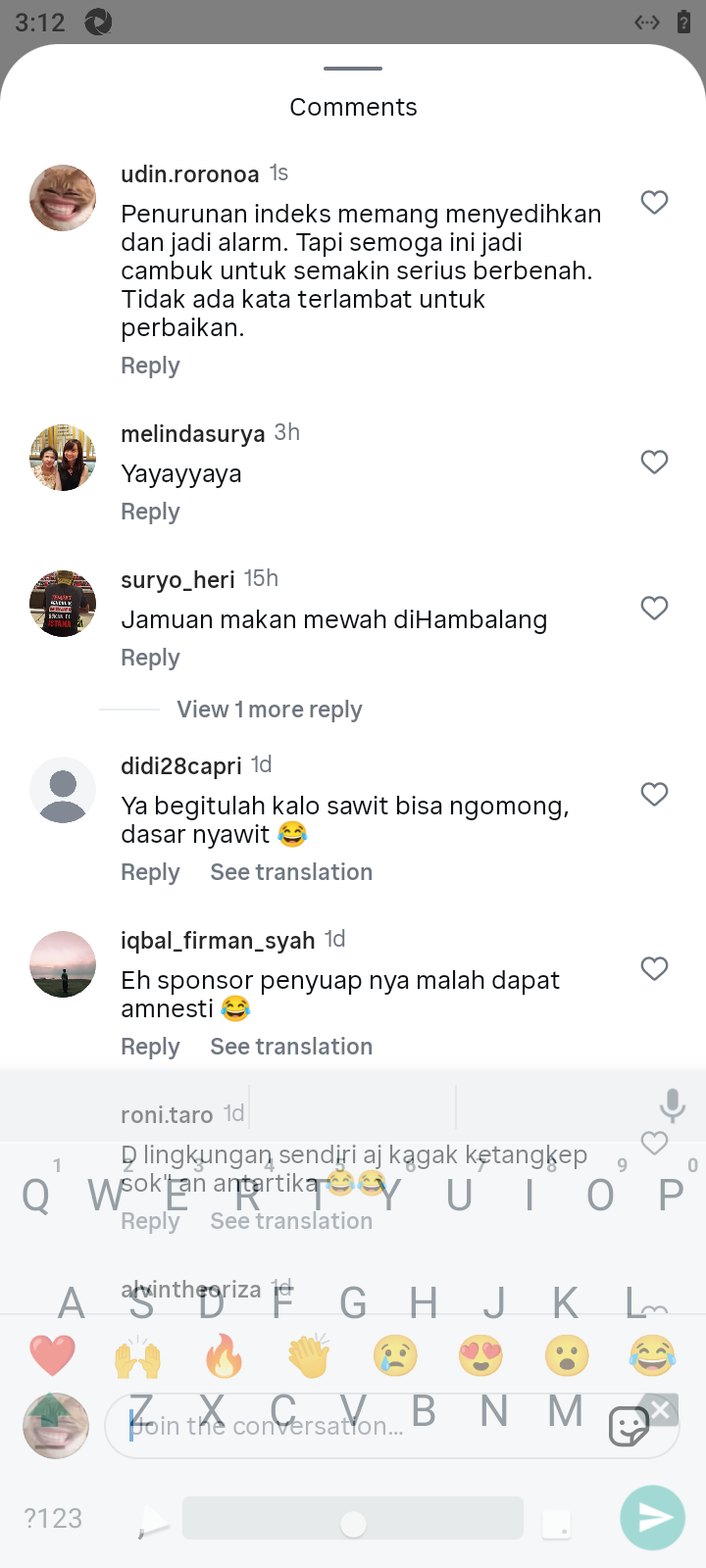Open the sticker/GIF picker icon
Viewport: 706px width, 1568px height.
coord(629,1426)
